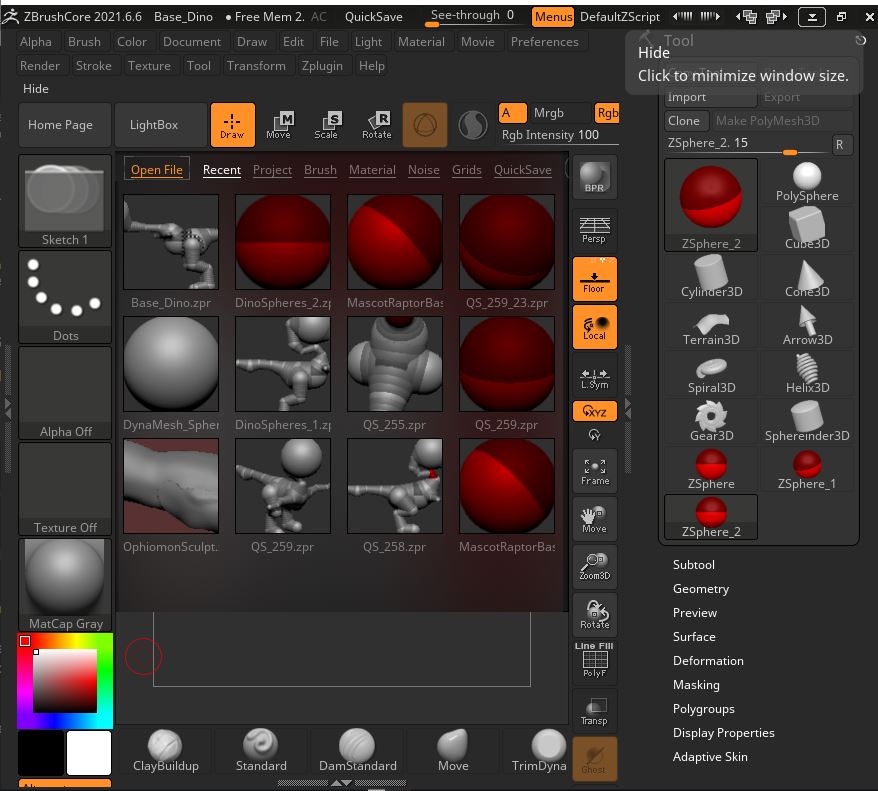This screenshot has width=878, height=791.
Task: Click the Zoom3D navigation icon
Action: click(594, 567)
